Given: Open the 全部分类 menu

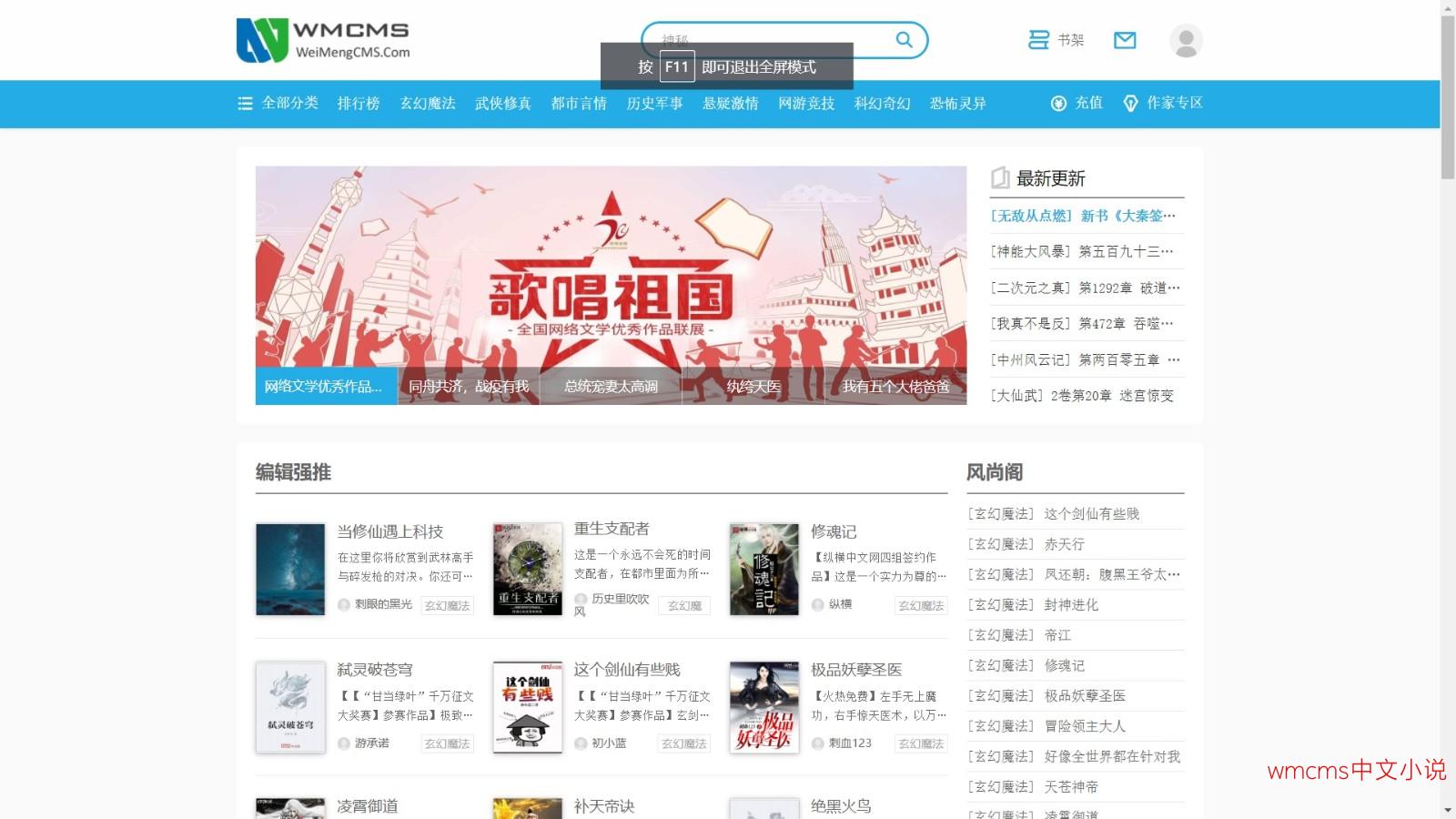Looking at the screenshot, I should 278,103.
